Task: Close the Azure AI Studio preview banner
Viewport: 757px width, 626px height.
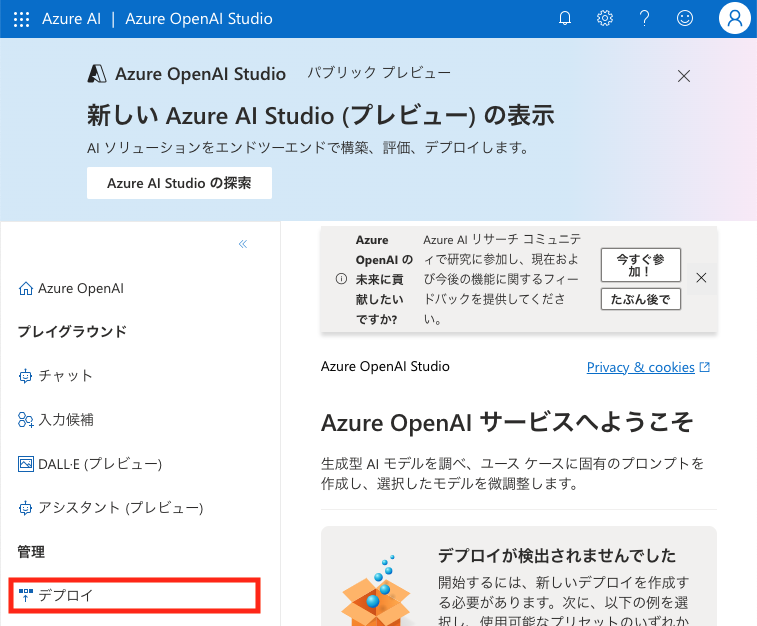Action: coord(684,76)
